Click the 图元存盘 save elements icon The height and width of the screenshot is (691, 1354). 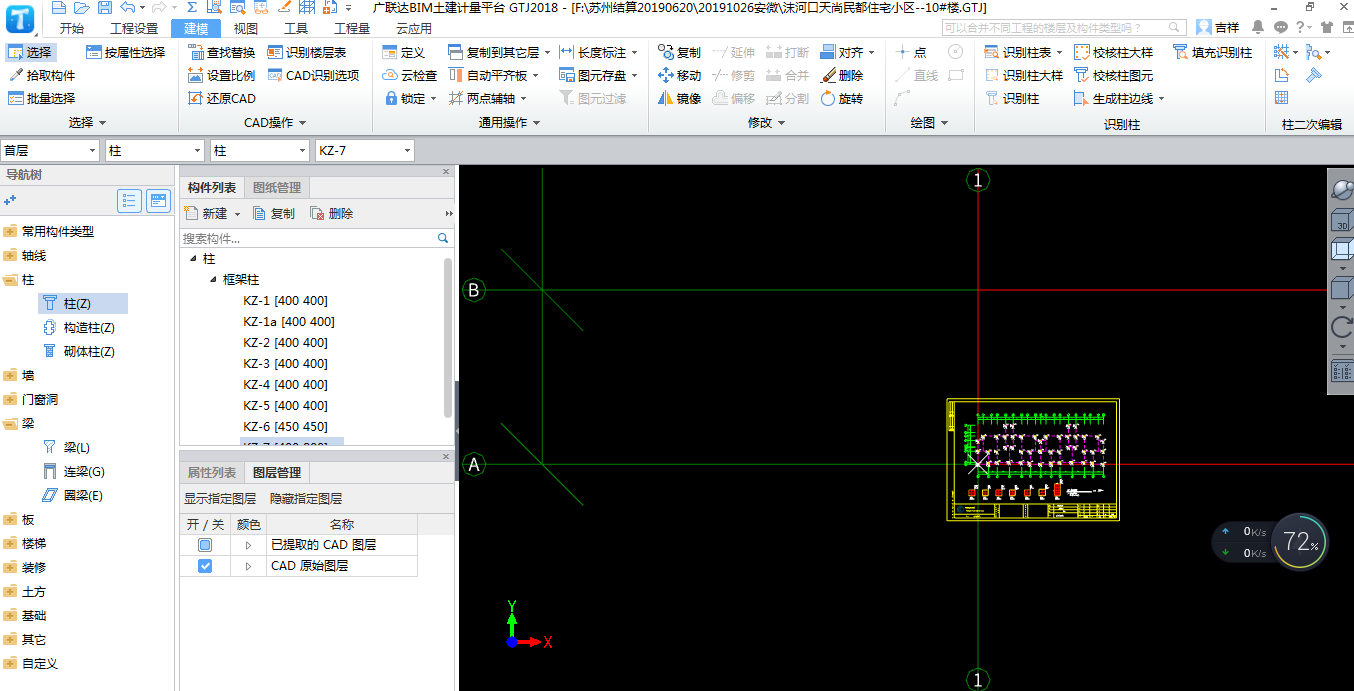click(x=568, y=75)
